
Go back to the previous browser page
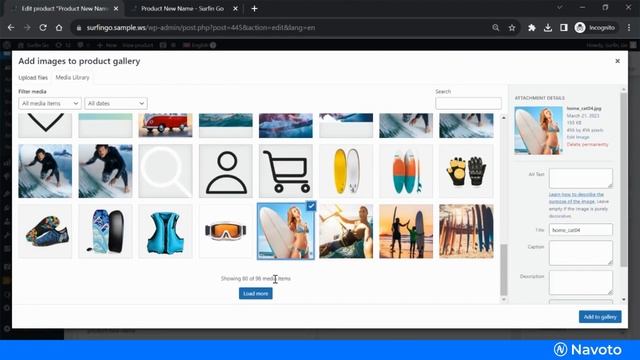point(11,28)
